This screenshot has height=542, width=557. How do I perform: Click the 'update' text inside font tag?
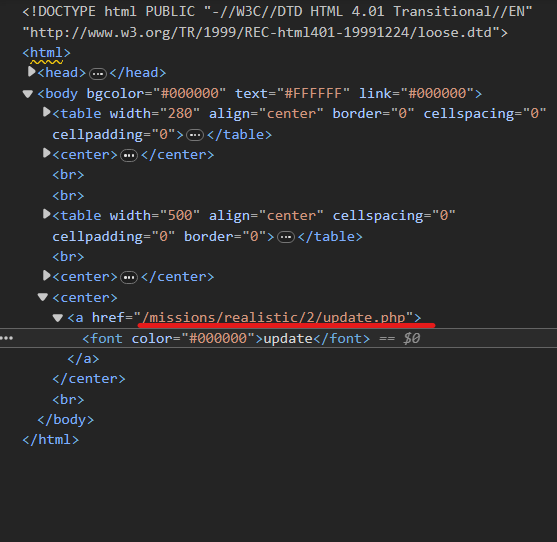pyautogui.click(x=288, y=338)
